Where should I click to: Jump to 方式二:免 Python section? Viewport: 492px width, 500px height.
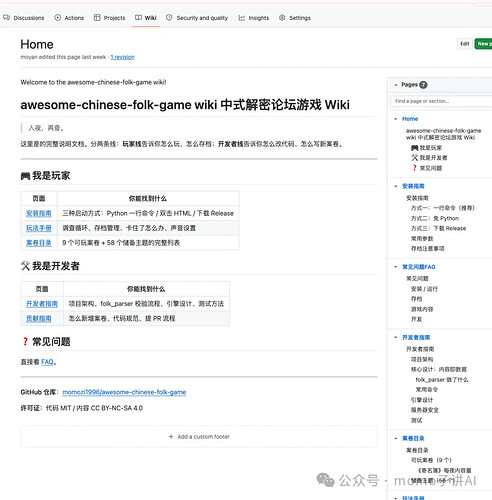point(435,218)
